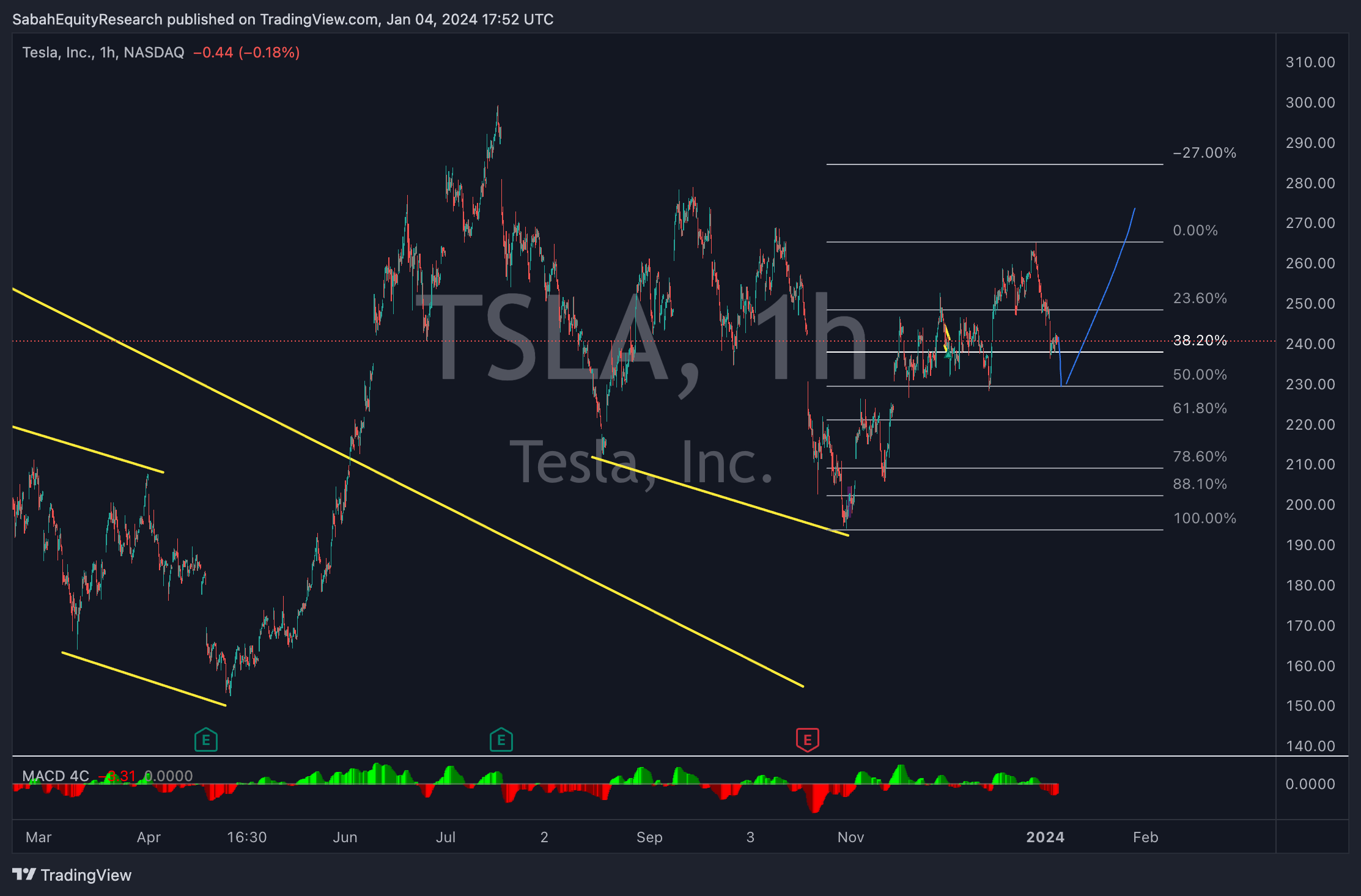Click the 61.80% Fibonacci level label

click(x=1200, y=408)
